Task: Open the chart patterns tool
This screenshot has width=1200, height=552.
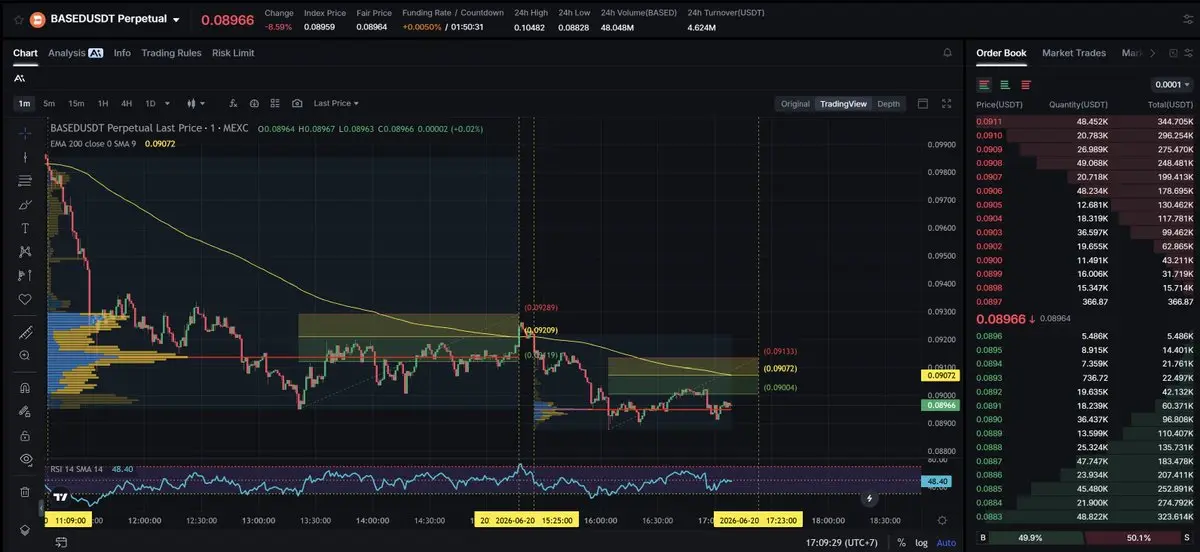Action: [25, 251]
